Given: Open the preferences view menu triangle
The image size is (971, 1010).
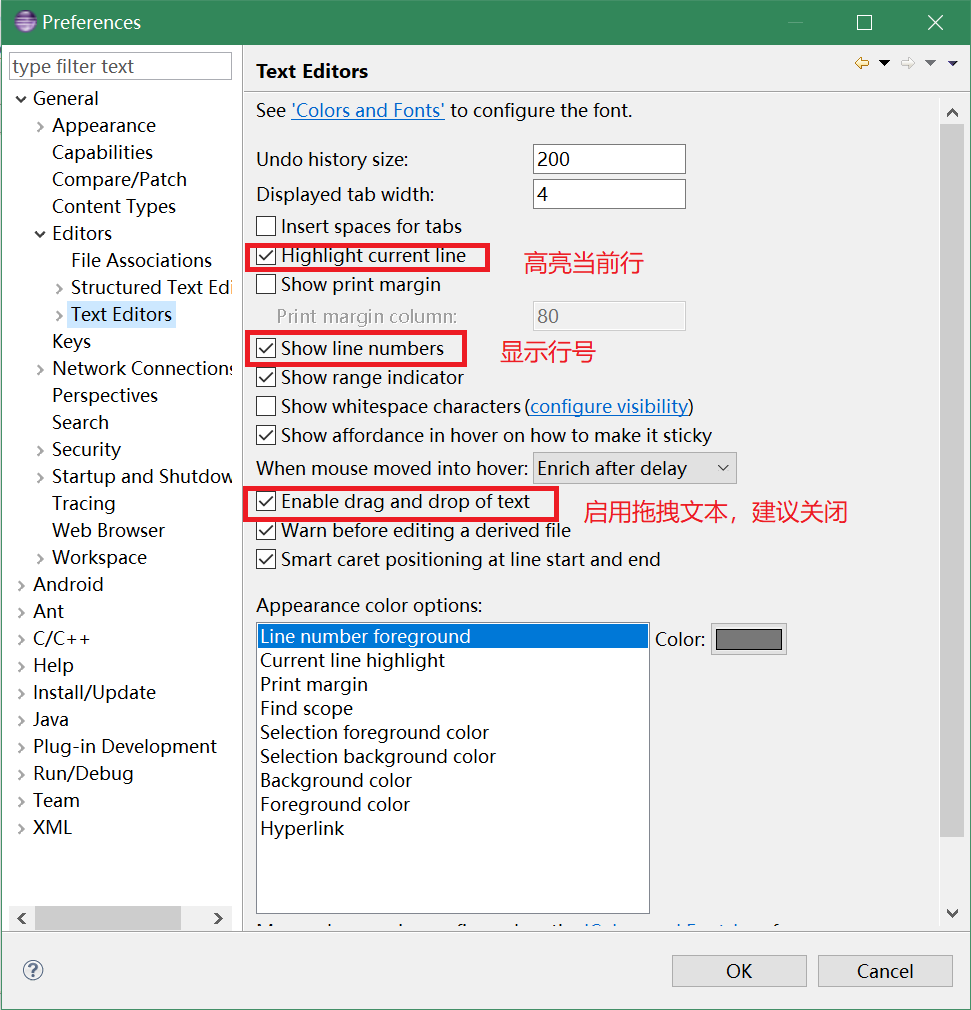Looking at the screenshot, I should 953,64.
